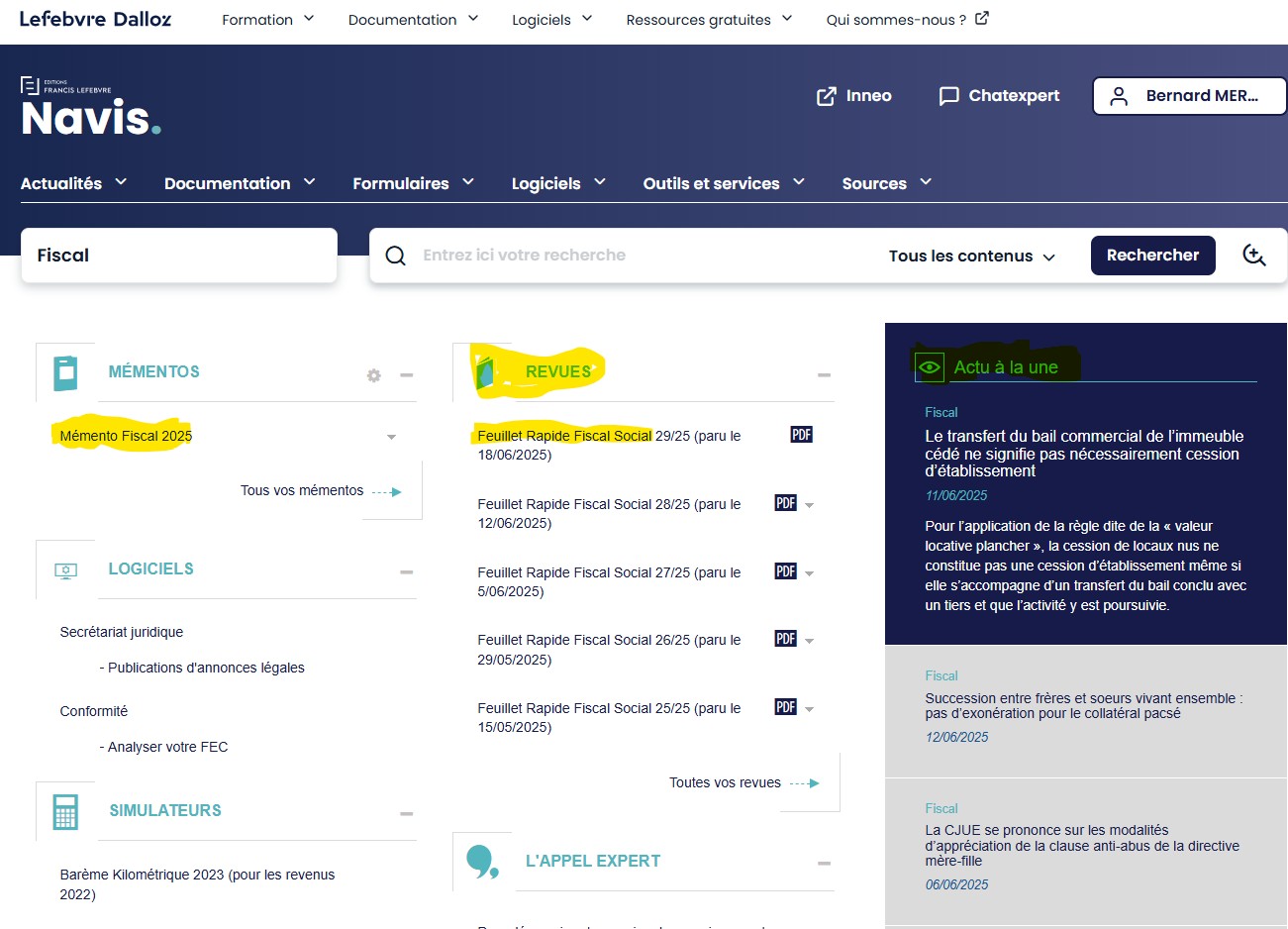The image size is (1288, 929).
Task: Open Publications d'annonces légales
Action: point(206,668)
